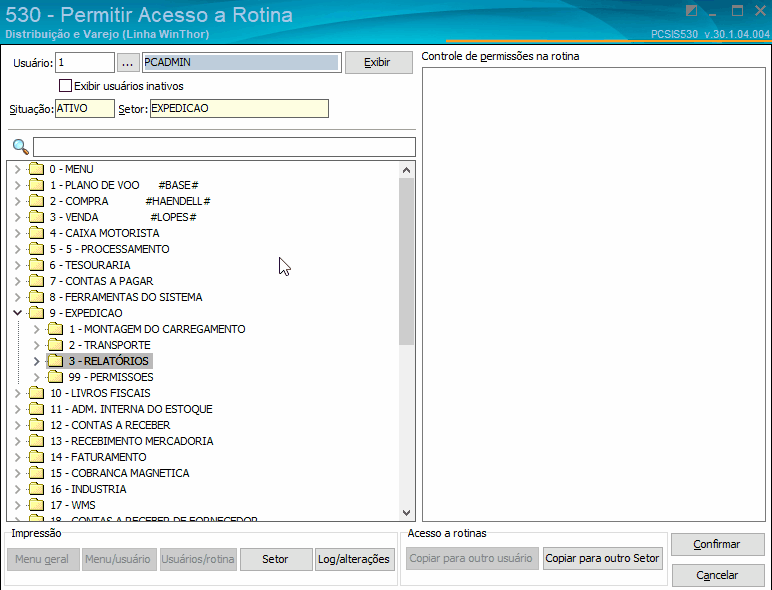Viewport: 772px width, 590px height.
Task: Expand the 12 - CONTAS A RECEBER node
Action: coord(17,425)
